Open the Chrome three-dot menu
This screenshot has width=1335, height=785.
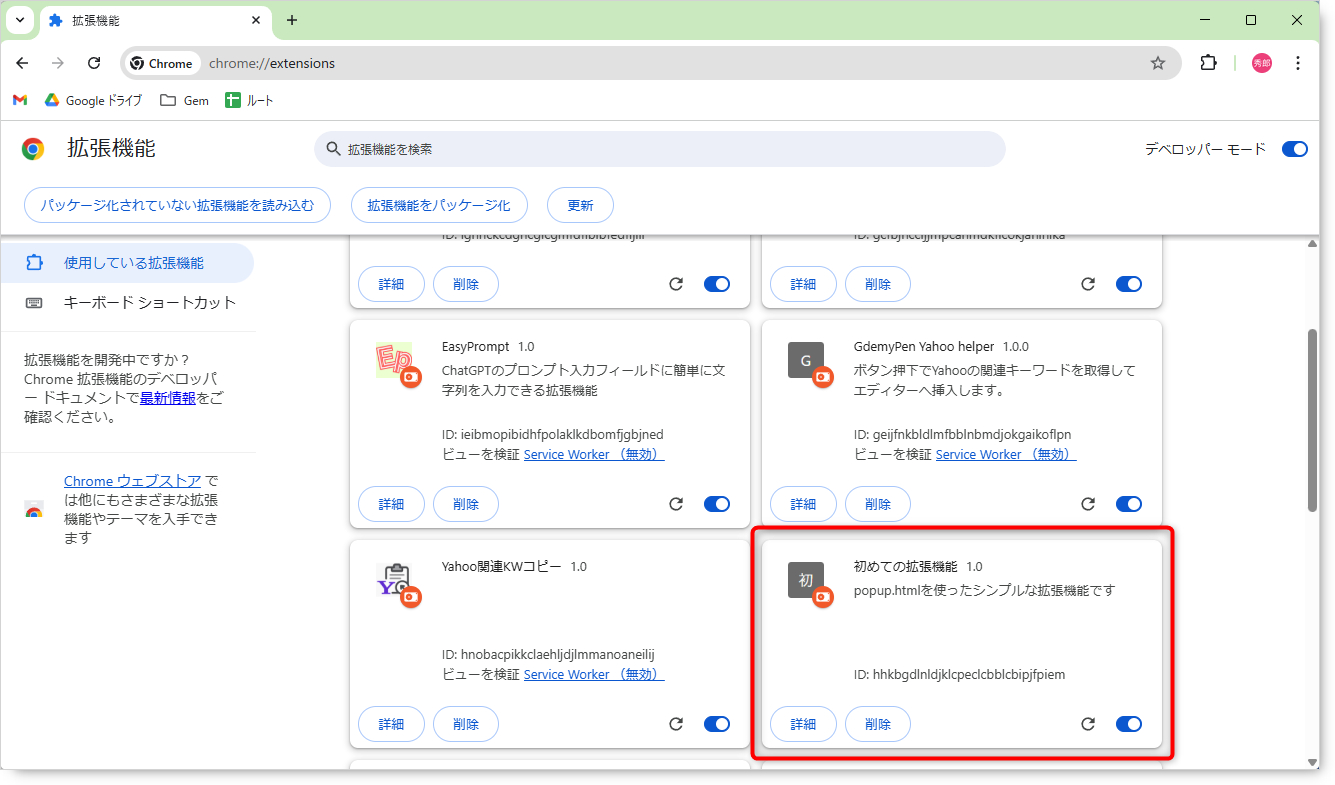(1298, 63)
